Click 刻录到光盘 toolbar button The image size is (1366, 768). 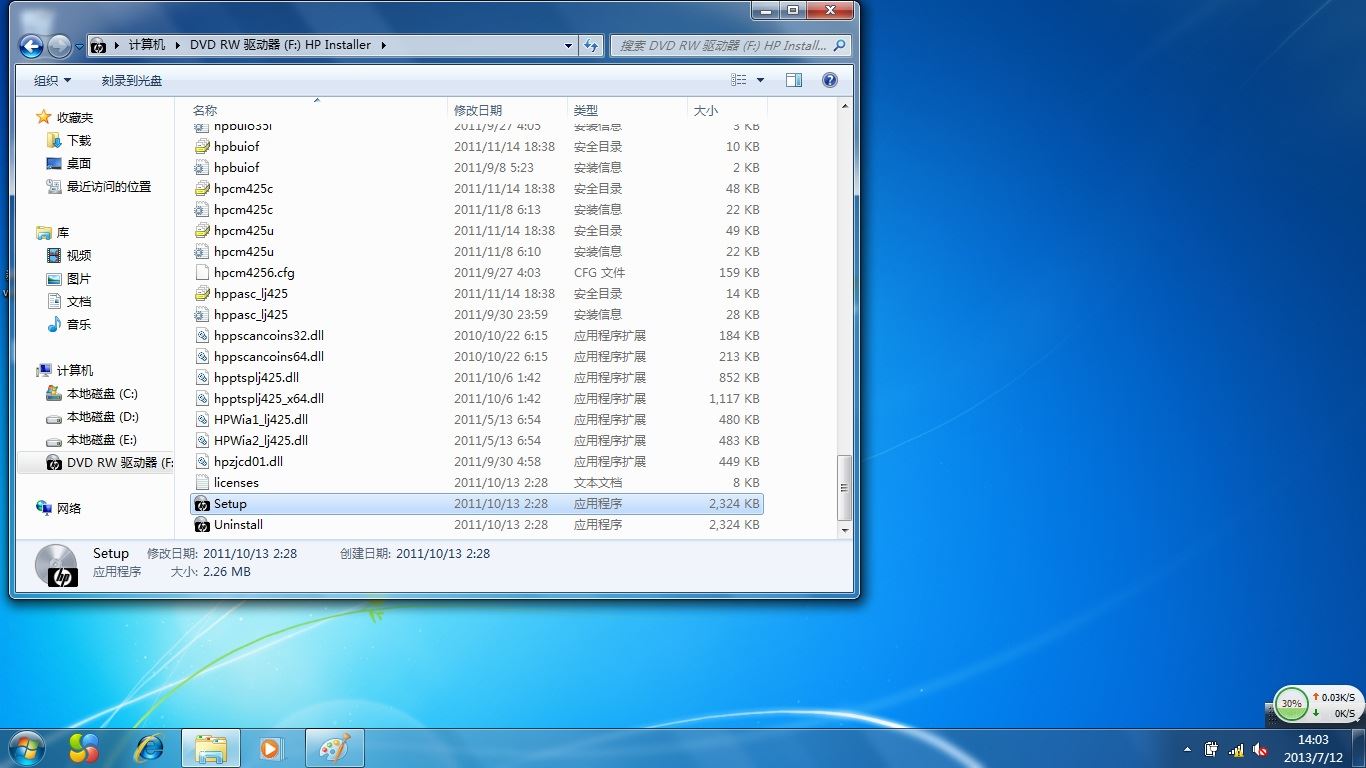point(131,80)
